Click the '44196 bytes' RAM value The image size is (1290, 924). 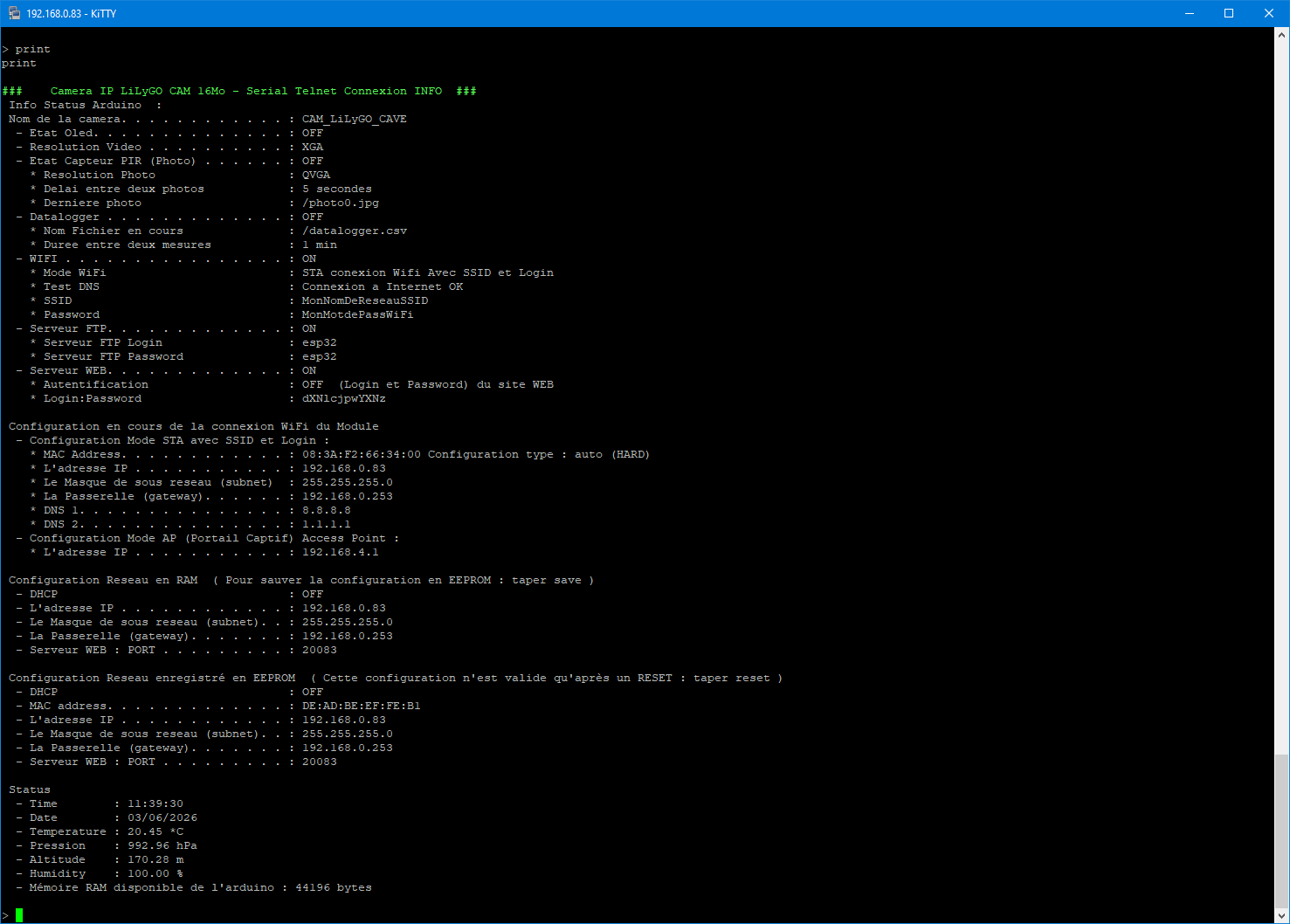point(334,887)
